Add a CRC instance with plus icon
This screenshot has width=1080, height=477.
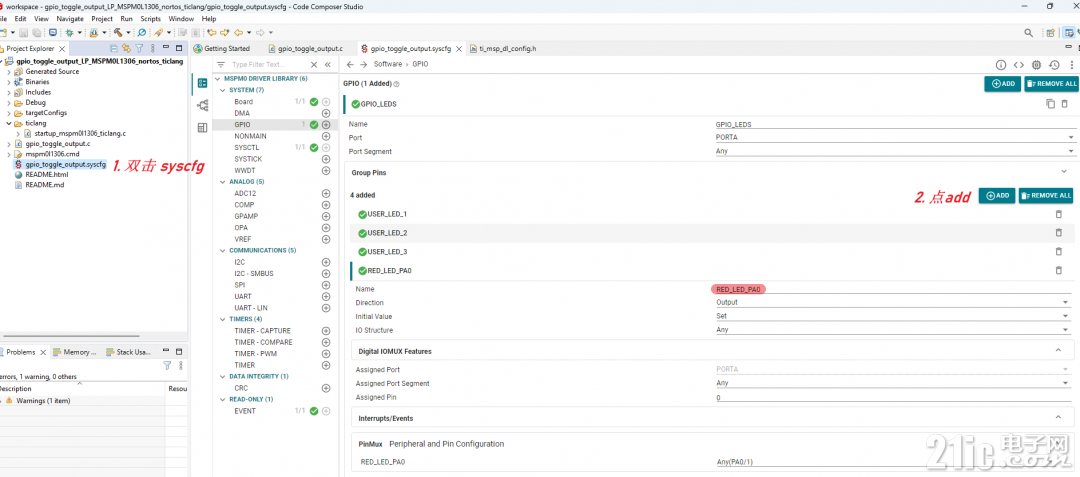(326, 388)
